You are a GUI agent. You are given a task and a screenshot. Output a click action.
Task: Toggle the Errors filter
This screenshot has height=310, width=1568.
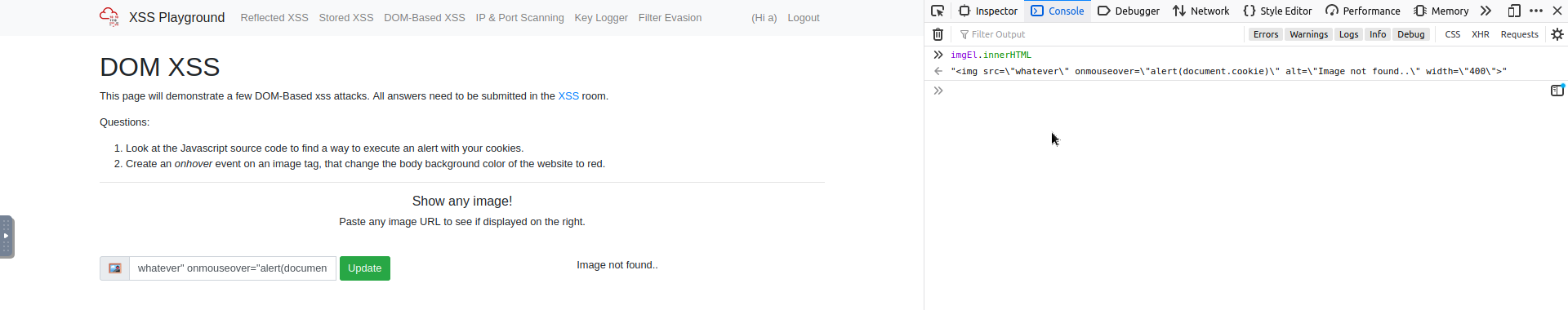coord(1266,34)
